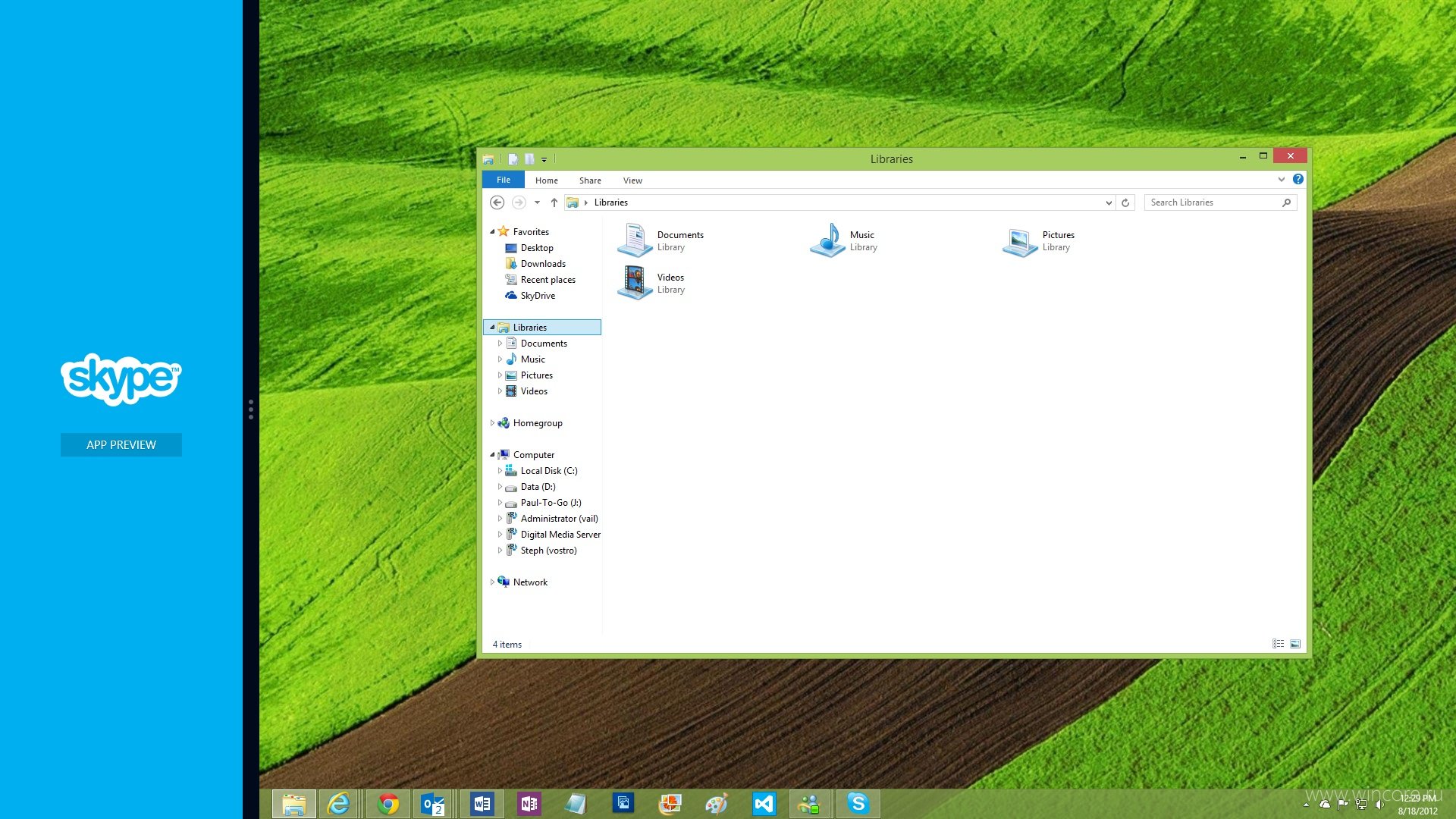
Task: Collapse the Computer tree node
Action: click(x=492, y=455)
